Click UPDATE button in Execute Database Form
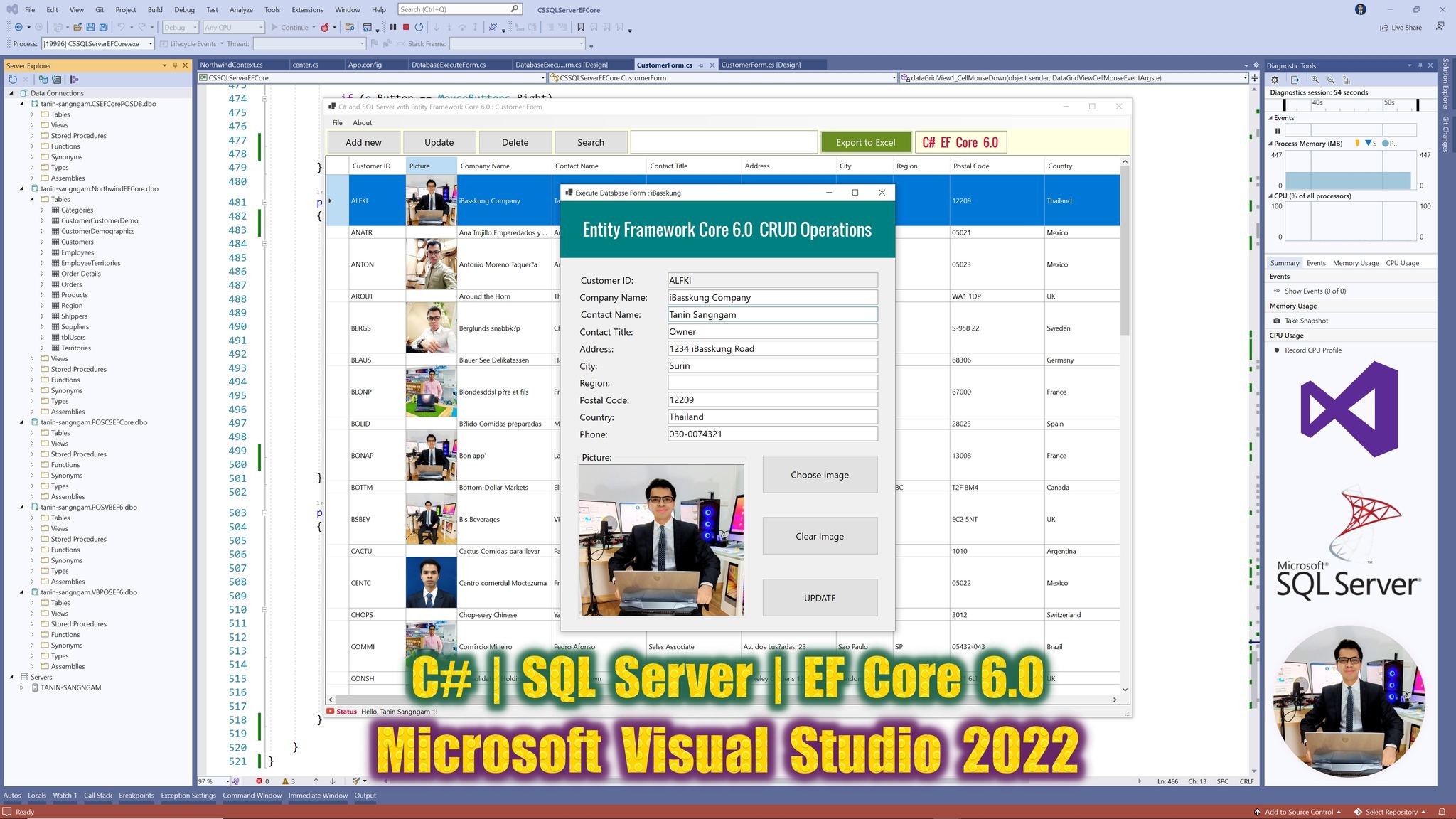Screen dimensions: 1456x819 (820, 598)
